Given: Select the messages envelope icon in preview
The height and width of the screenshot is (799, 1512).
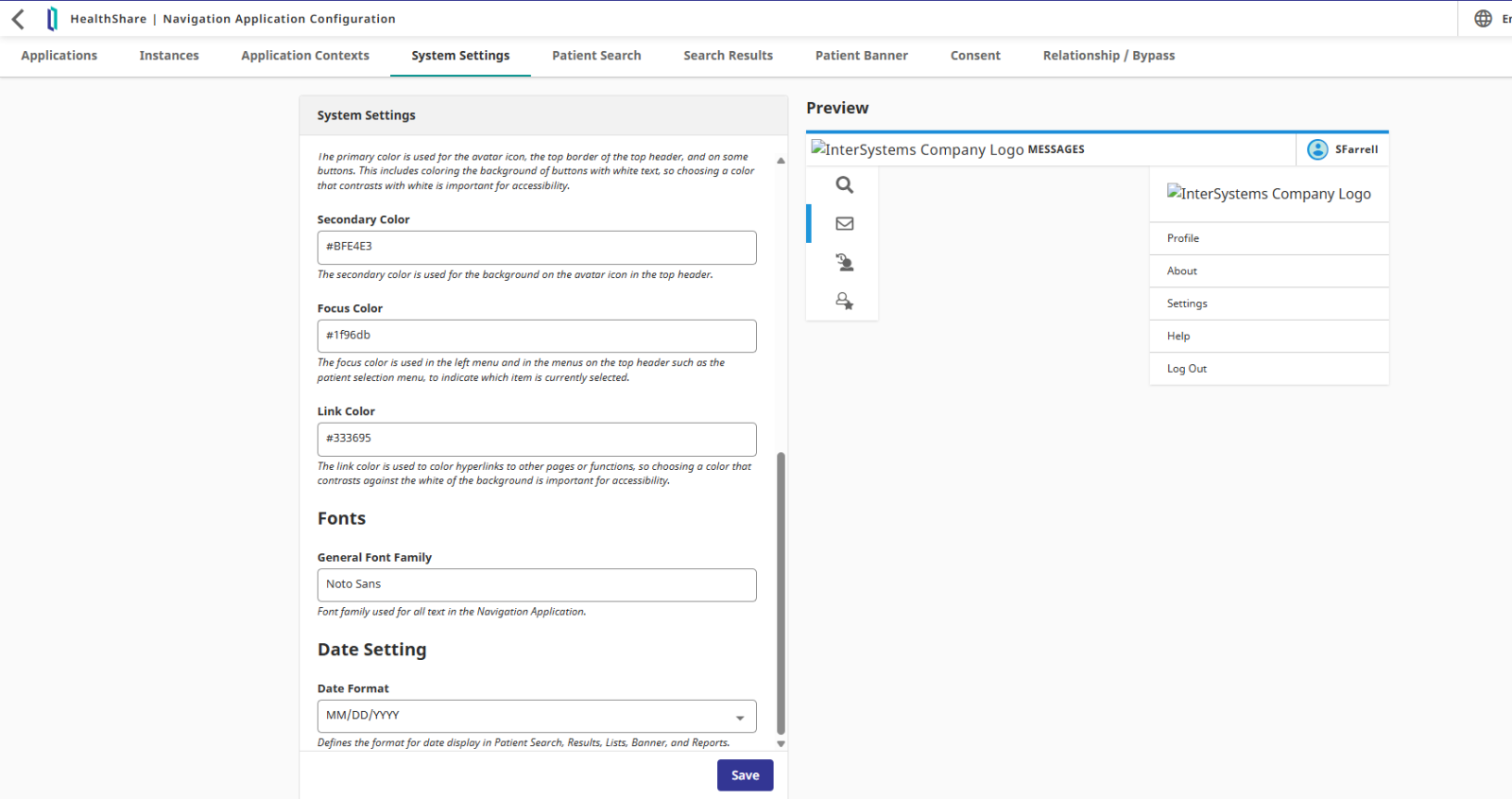Looking at the screenshot, I should click(845, 224).
